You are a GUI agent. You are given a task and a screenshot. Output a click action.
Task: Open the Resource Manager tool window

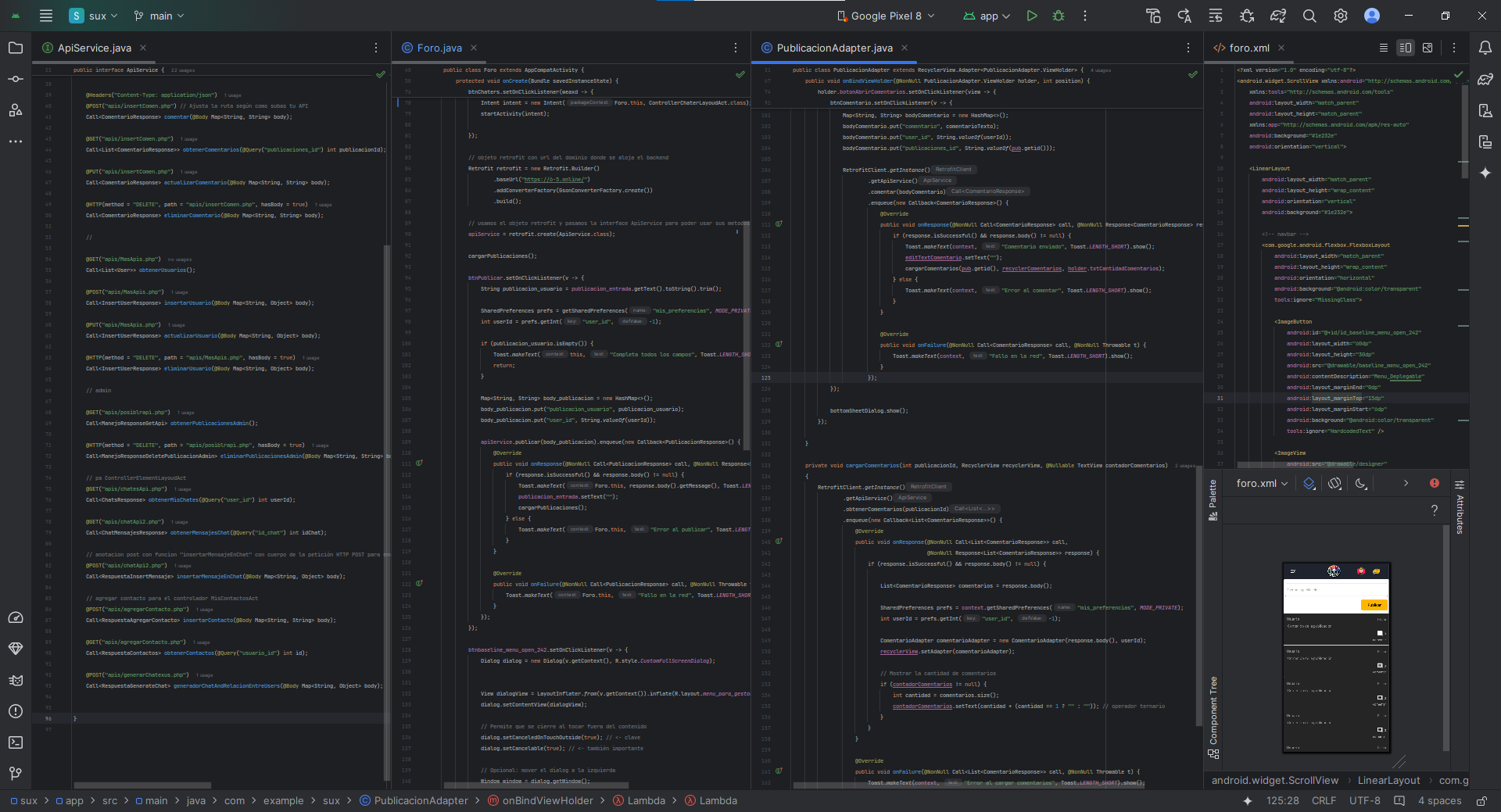(16, 110)
